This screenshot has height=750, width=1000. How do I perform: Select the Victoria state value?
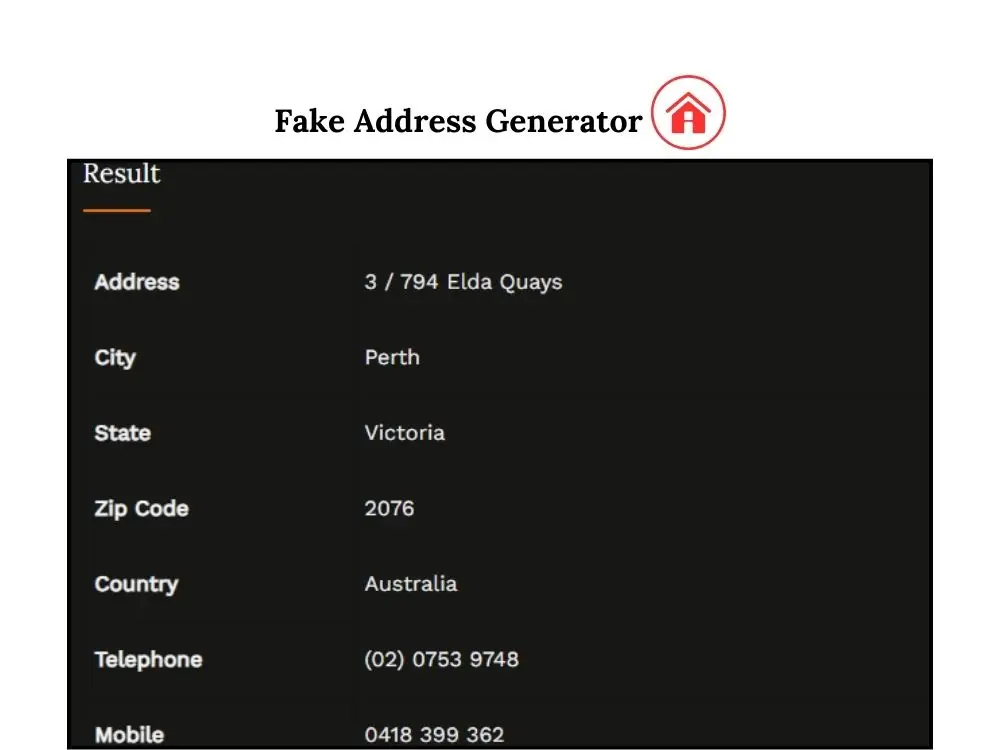point(404,433)
